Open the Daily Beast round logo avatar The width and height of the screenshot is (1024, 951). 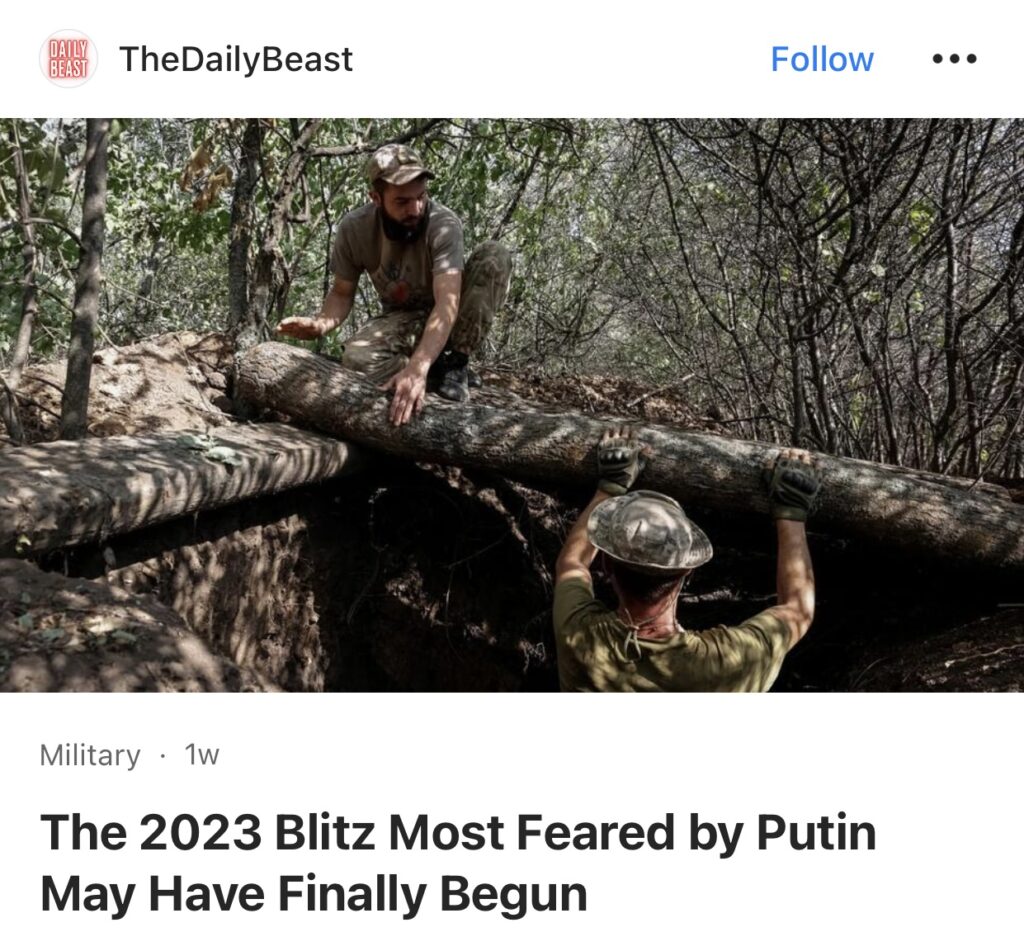point(68,59)
